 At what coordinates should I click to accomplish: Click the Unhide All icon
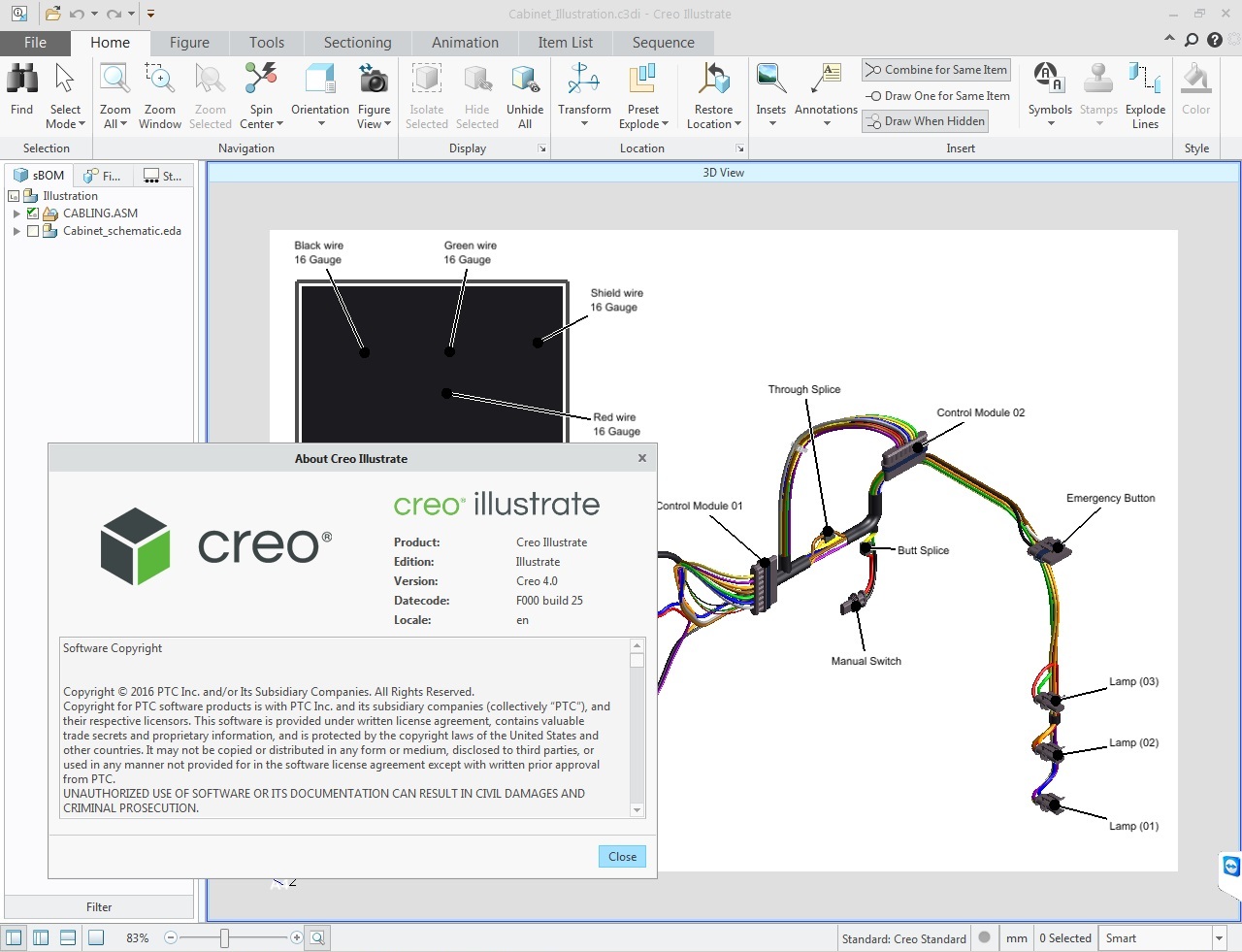[525, 80]
